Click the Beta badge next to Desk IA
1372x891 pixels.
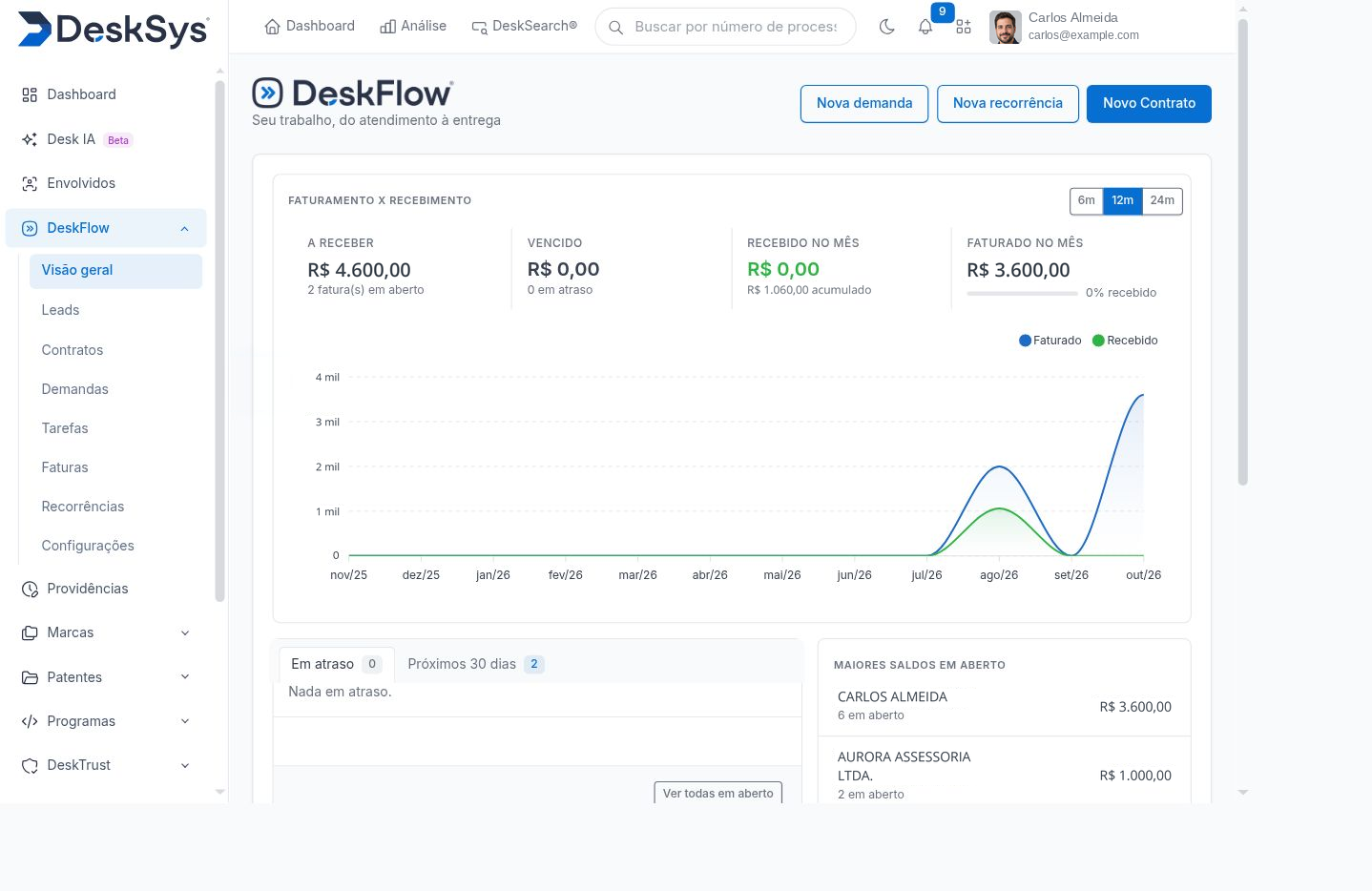coord(118,140)
